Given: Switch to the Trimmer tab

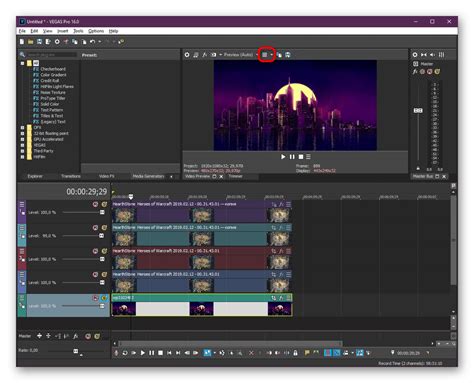Looking at the screenshot, I should (x=235, y=176).
